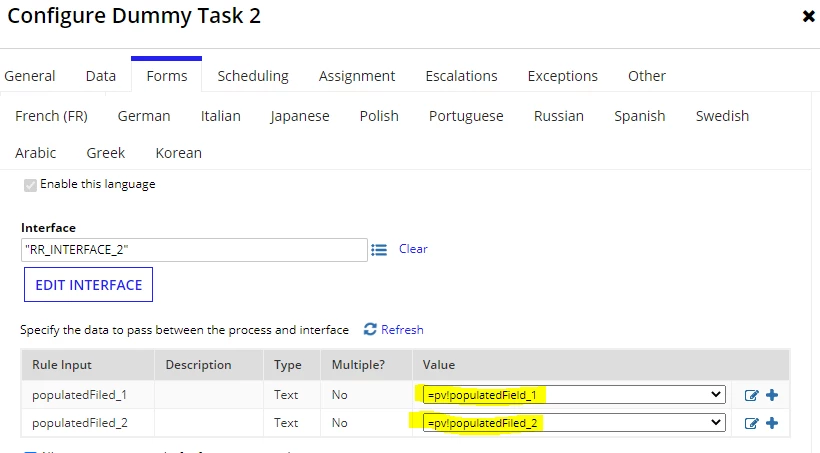Viewport: 820px width, 453px height.
Task: Select the Greek language tab
Action: point(106,153)
